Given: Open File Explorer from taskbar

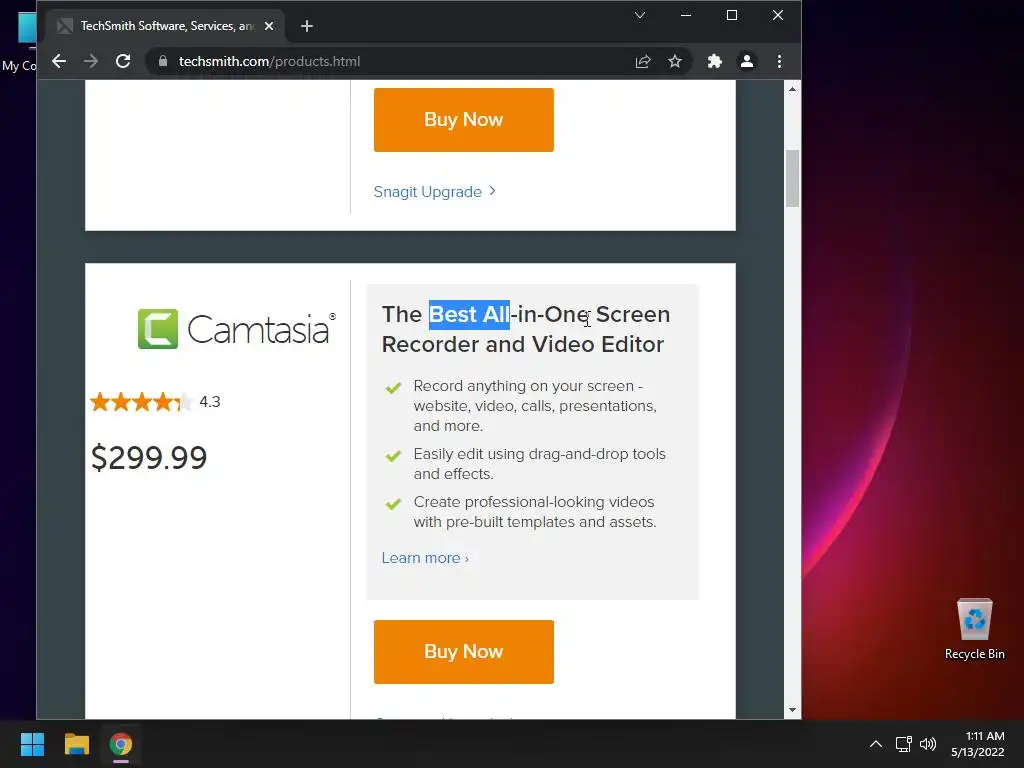Looking at the screenshot, I should pyautogui.click(x=76, y=744).
